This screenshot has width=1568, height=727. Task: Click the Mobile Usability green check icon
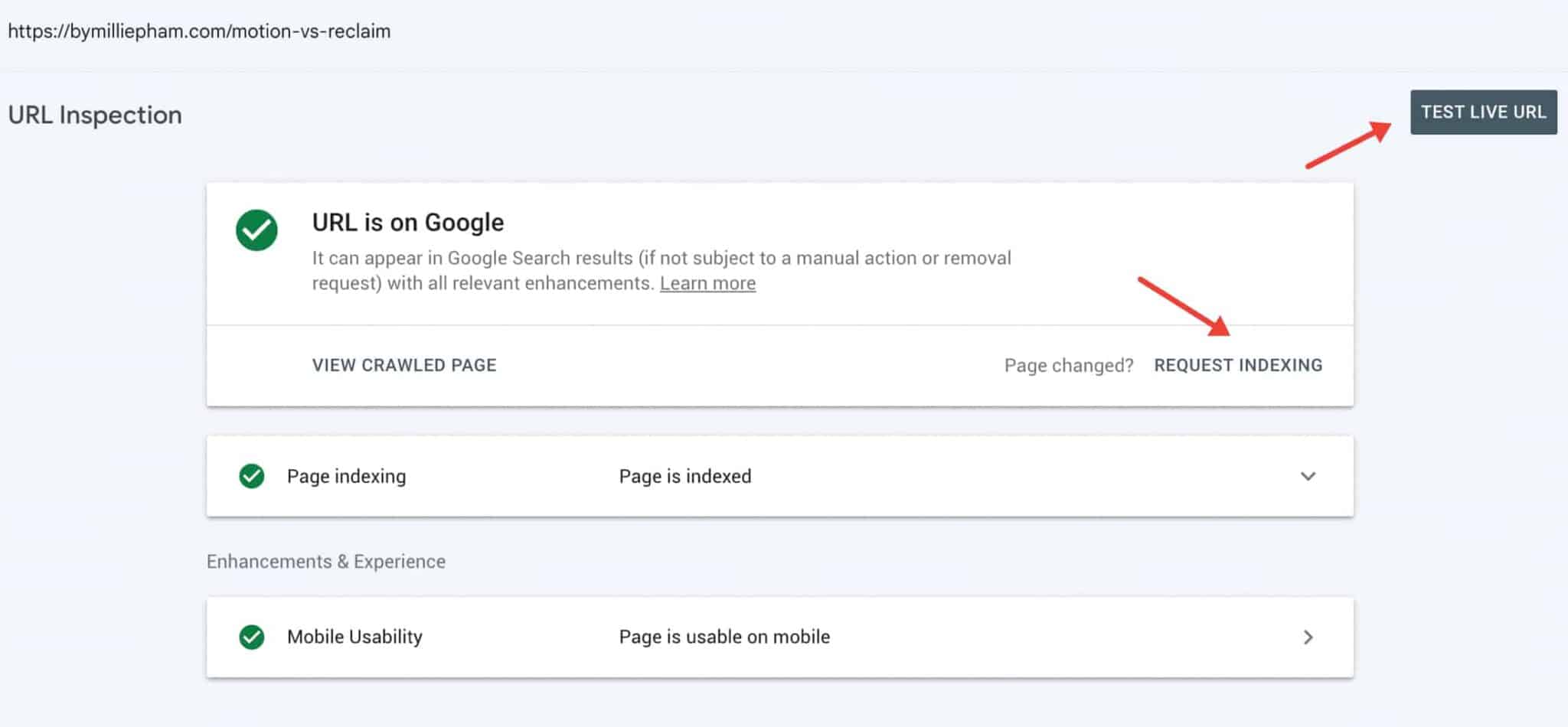tap(250, 636)
